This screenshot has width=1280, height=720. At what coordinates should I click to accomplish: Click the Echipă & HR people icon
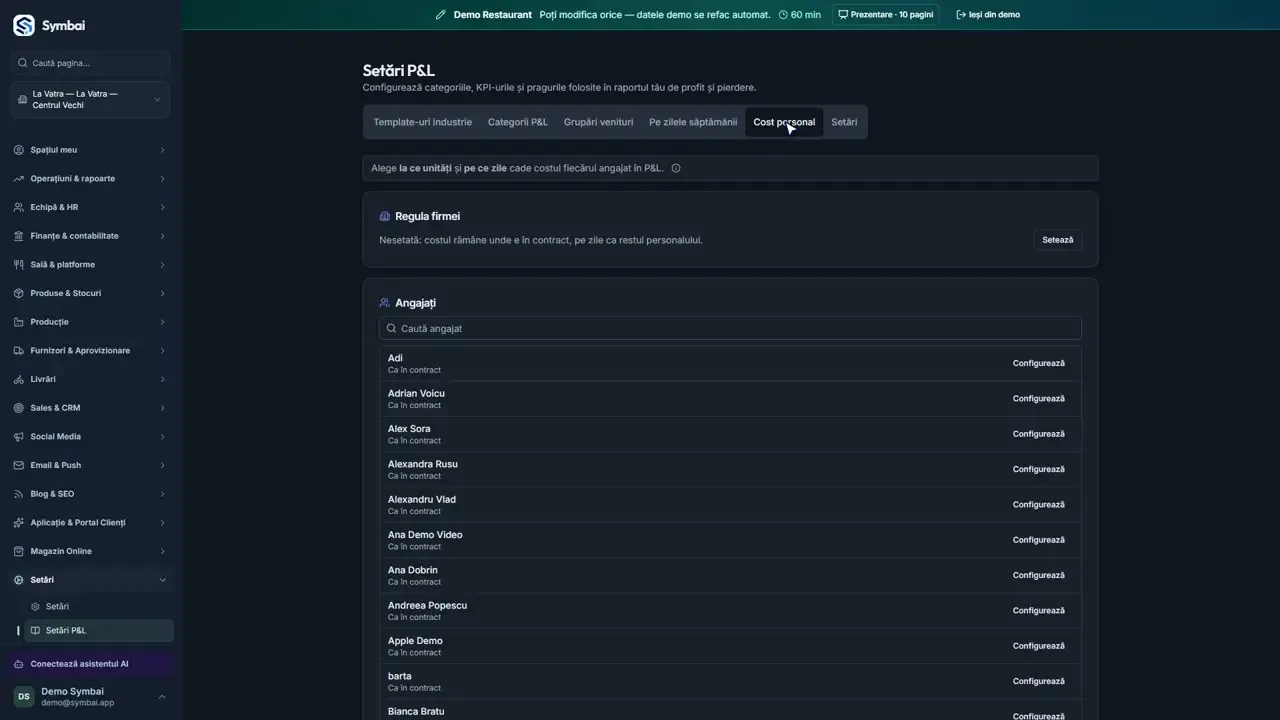(19, 207)
